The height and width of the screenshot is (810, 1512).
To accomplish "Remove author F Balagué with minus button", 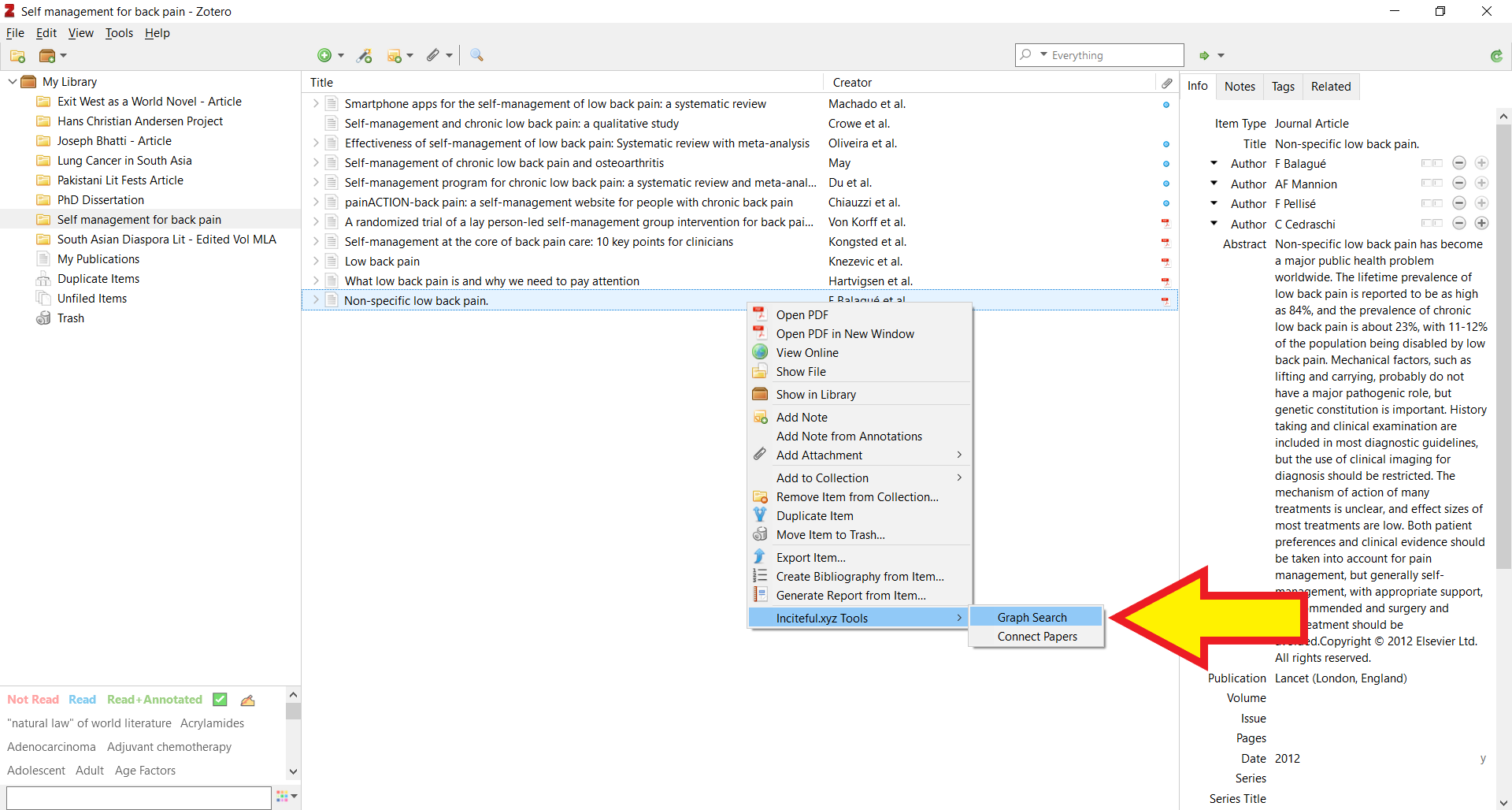I will point(1458,163).
